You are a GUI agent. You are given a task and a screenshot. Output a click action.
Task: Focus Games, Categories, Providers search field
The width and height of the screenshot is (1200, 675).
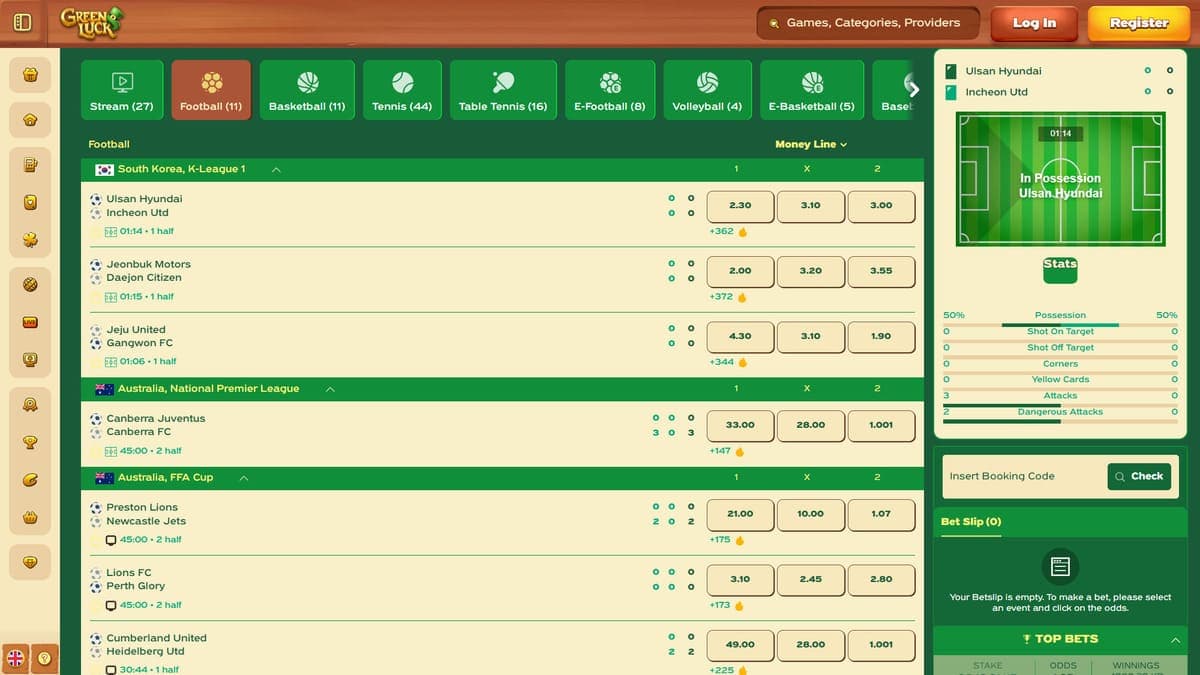(868, 23)
